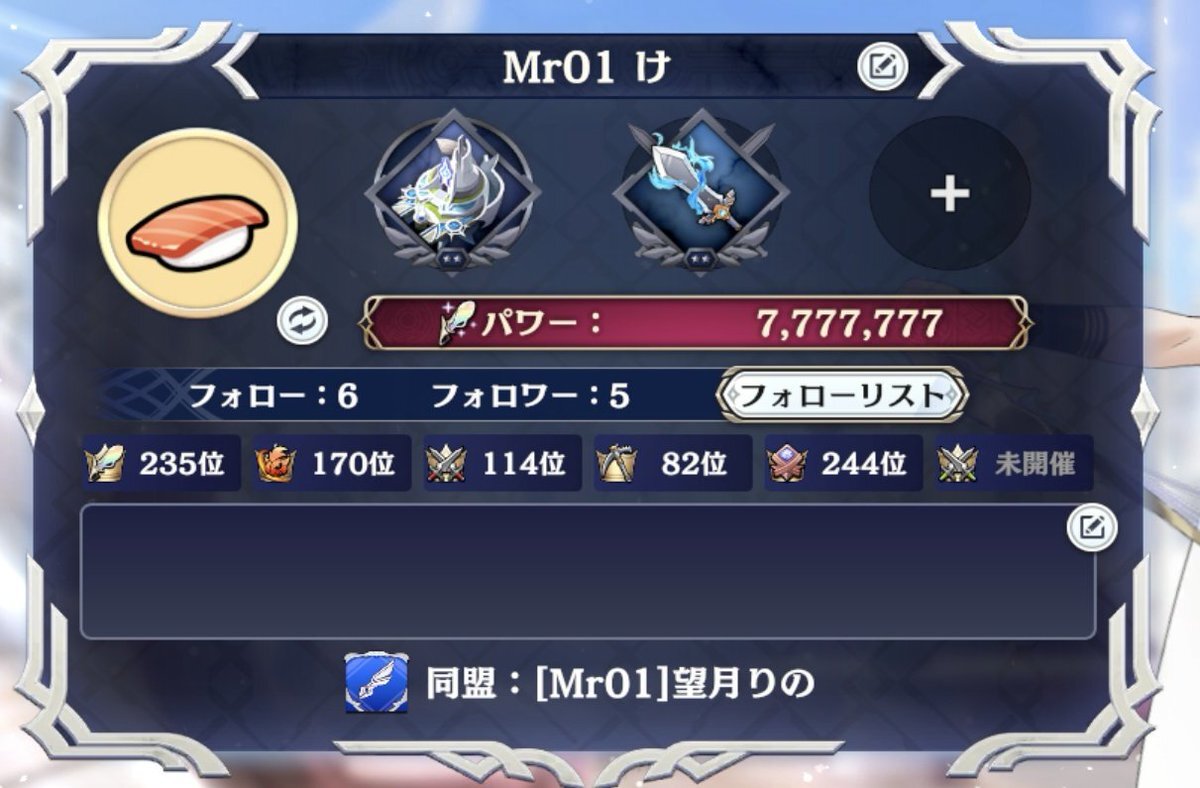Open the 114位 crossed swords ranking

pos(502,464)
